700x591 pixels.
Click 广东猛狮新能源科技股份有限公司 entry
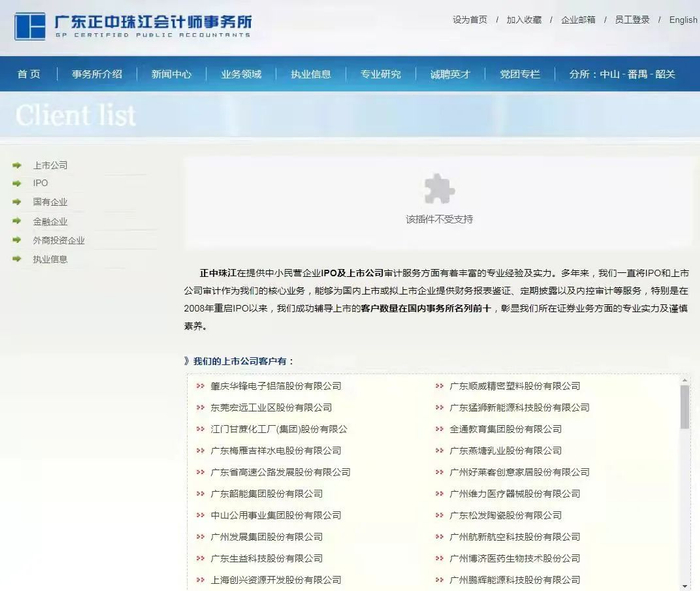point(520,408)
